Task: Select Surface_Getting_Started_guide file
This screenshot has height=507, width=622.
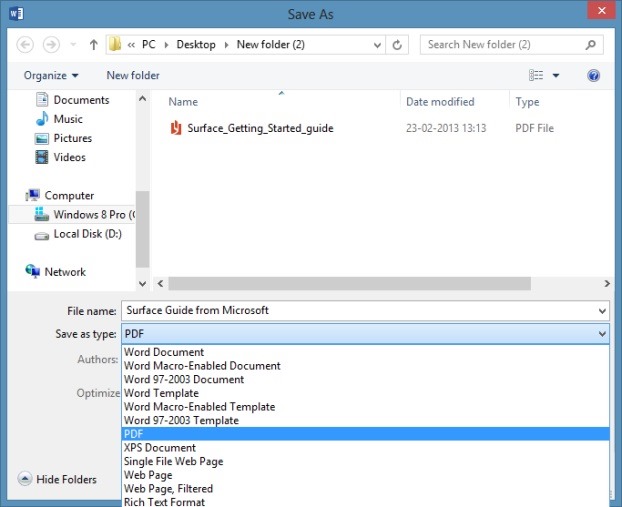Action: pos(260,128)
